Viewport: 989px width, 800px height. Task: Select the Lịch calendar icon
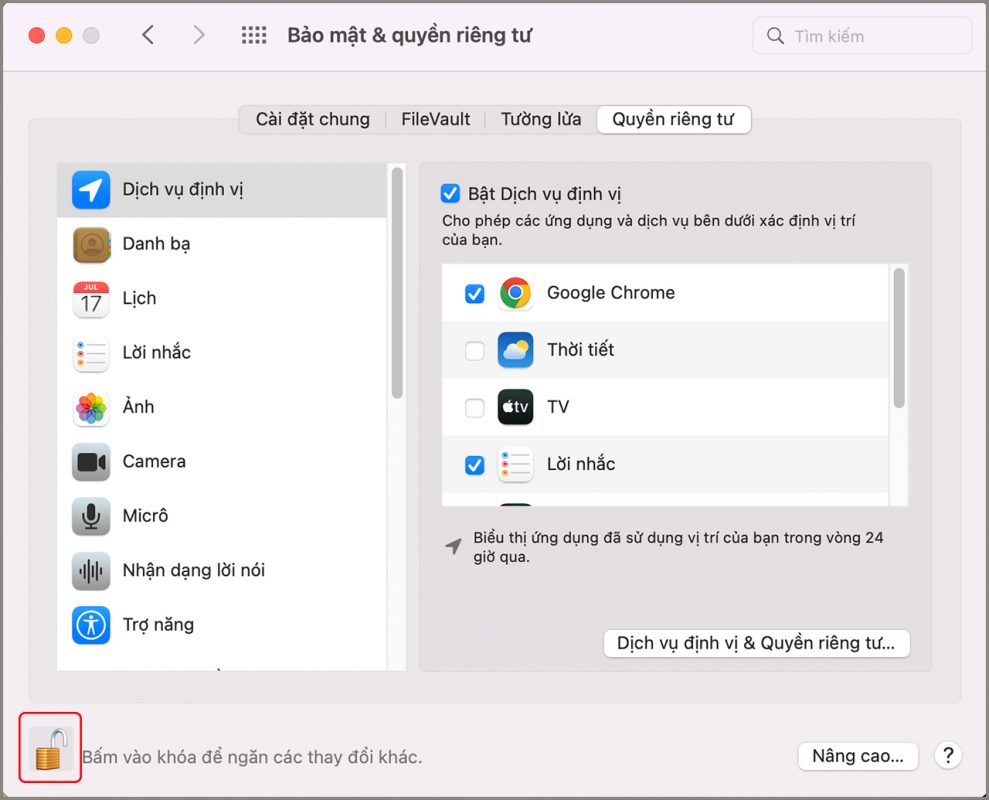point(90,298)
